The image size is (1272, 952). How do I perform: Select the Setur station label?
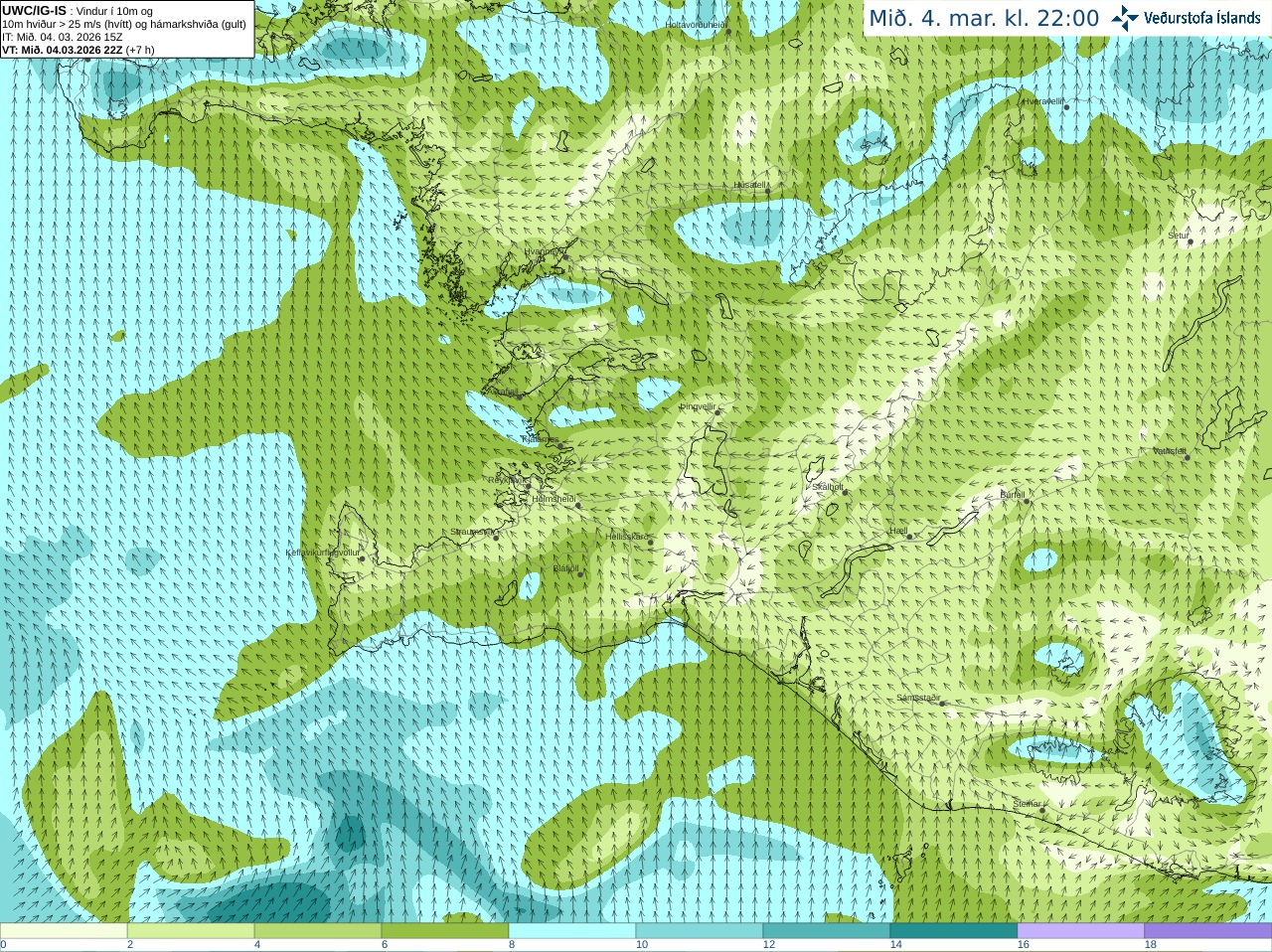1179,236
